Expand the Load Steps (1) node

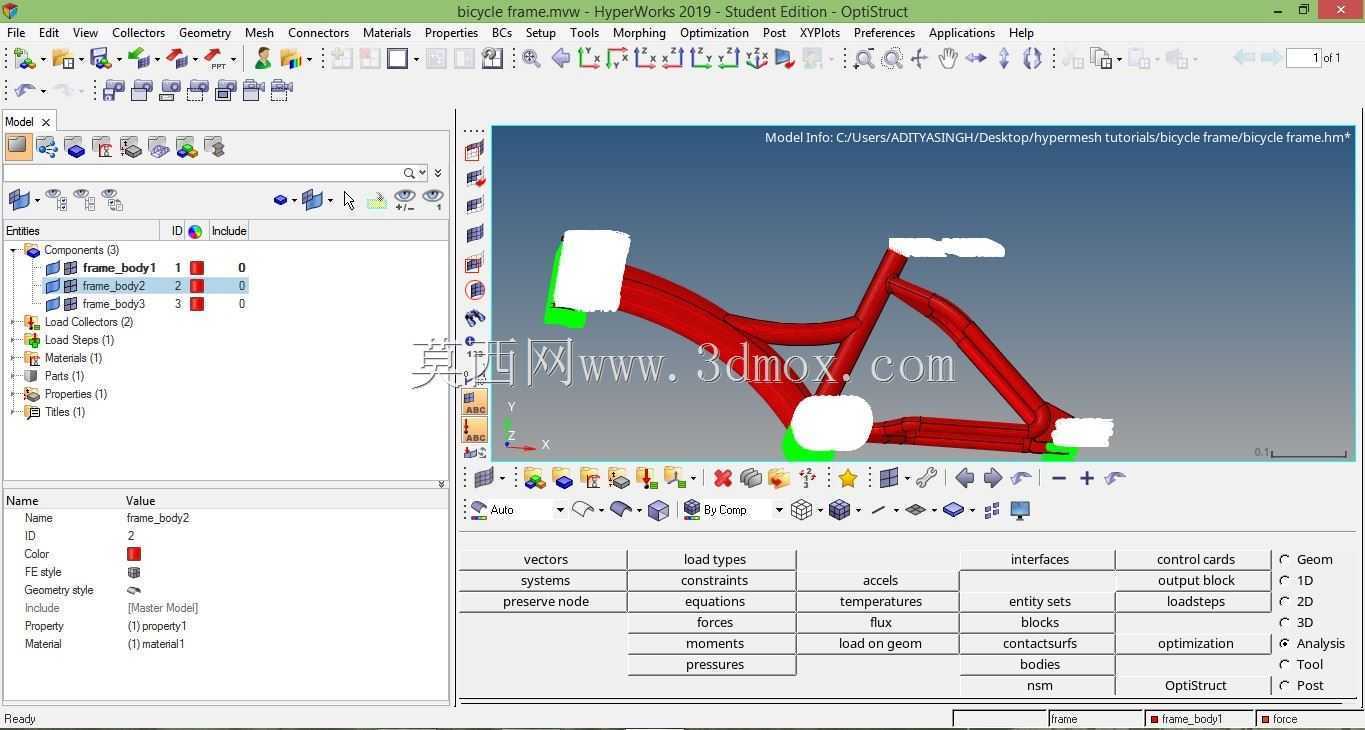[x=13, y=340]
